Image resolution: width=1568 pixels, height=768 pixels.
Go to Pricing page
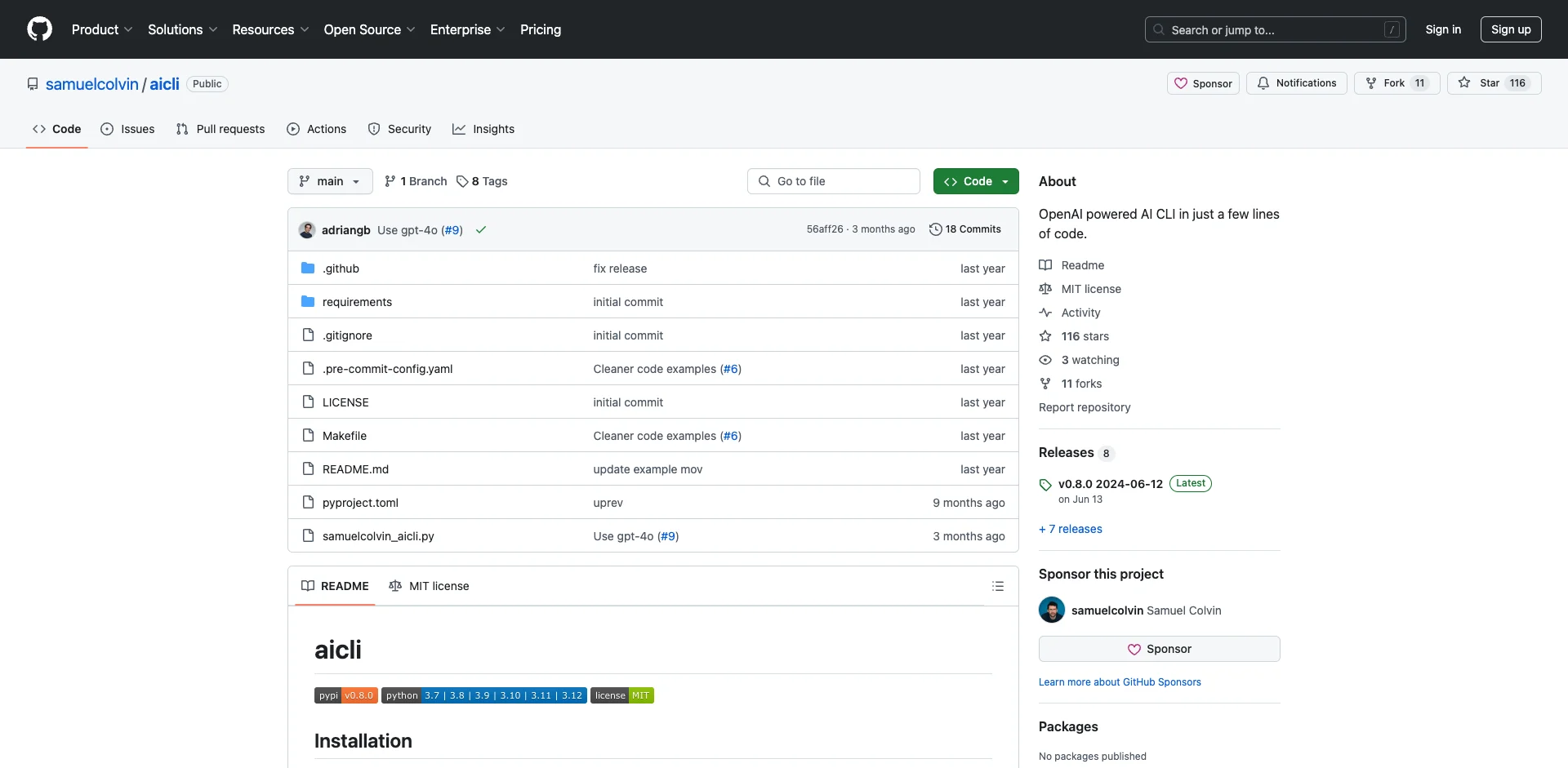tap(541, 29)
